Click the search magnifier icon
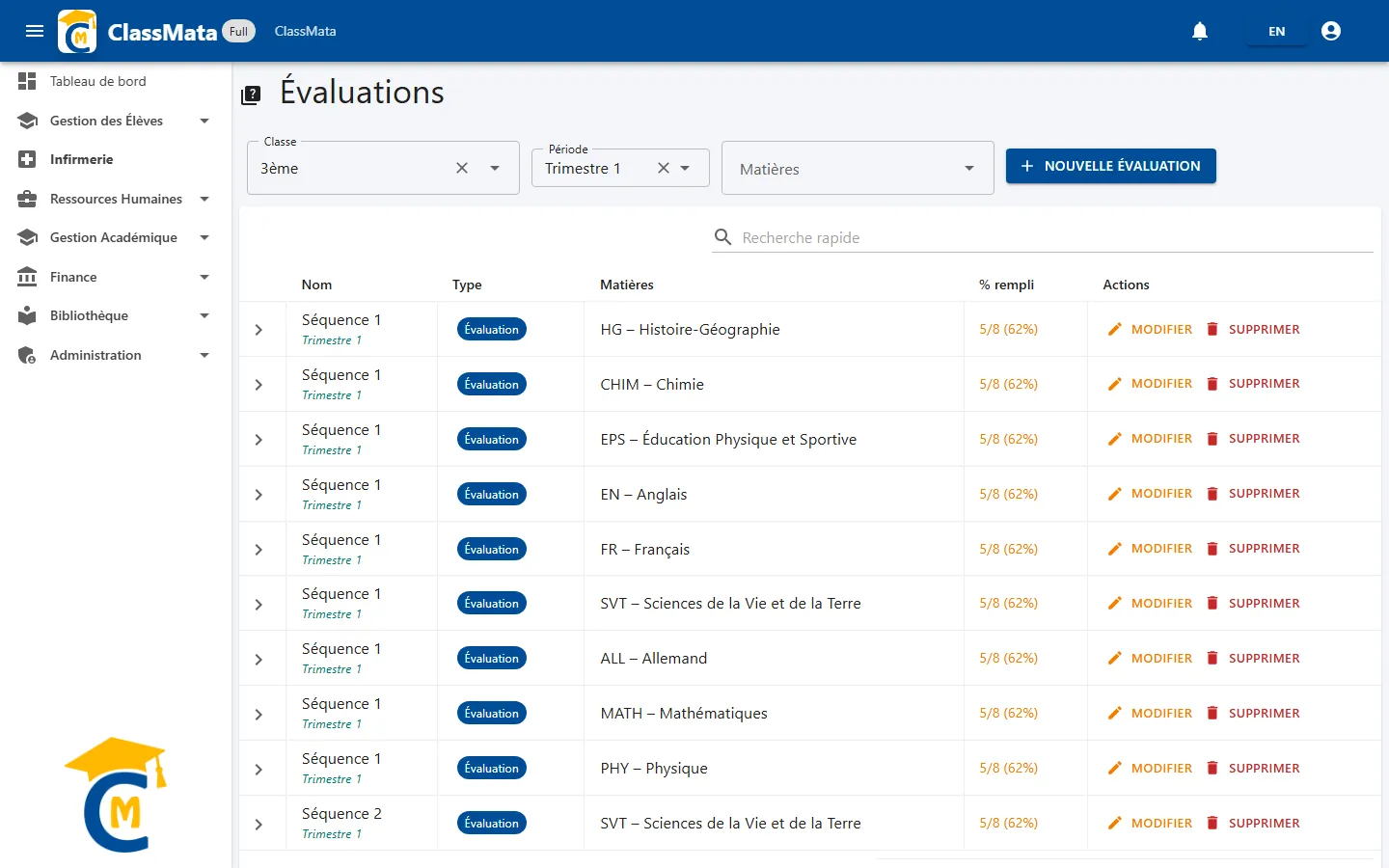1389x868 pixels. (x=722, y=237)
